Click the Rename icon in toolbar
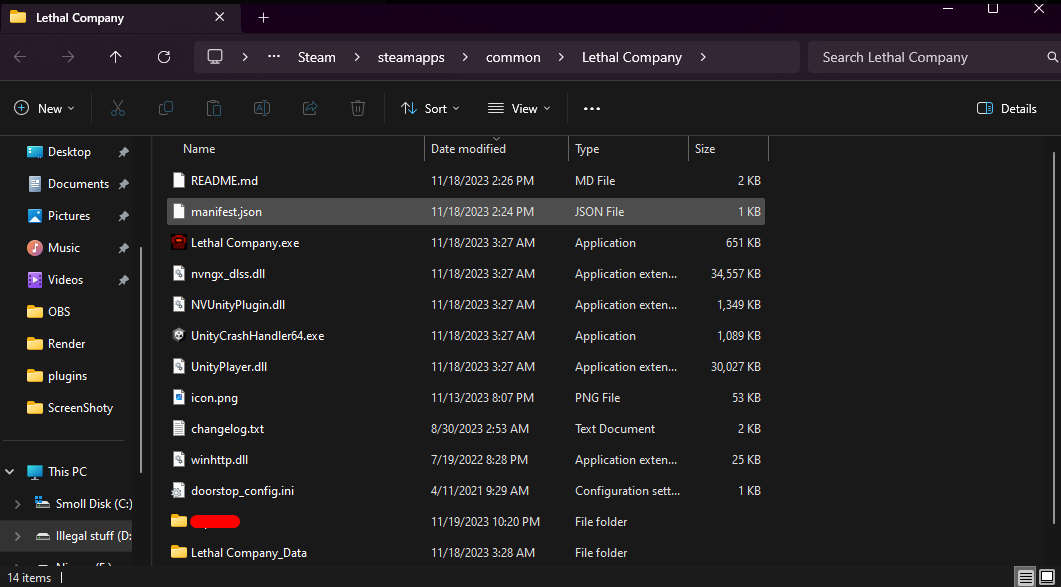 click(262, 108)
